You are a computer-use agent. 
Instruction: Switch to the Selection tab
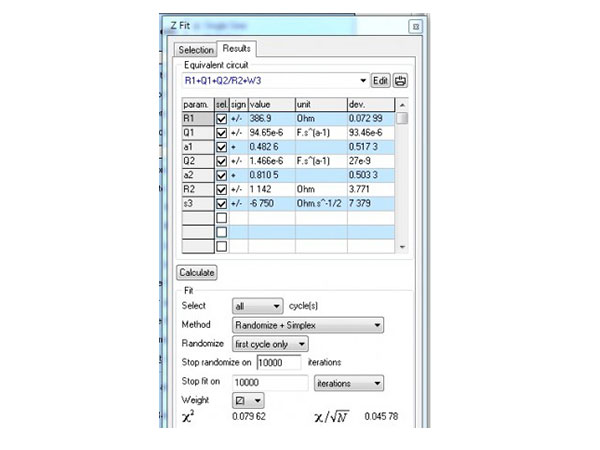(x=196, y=49)
